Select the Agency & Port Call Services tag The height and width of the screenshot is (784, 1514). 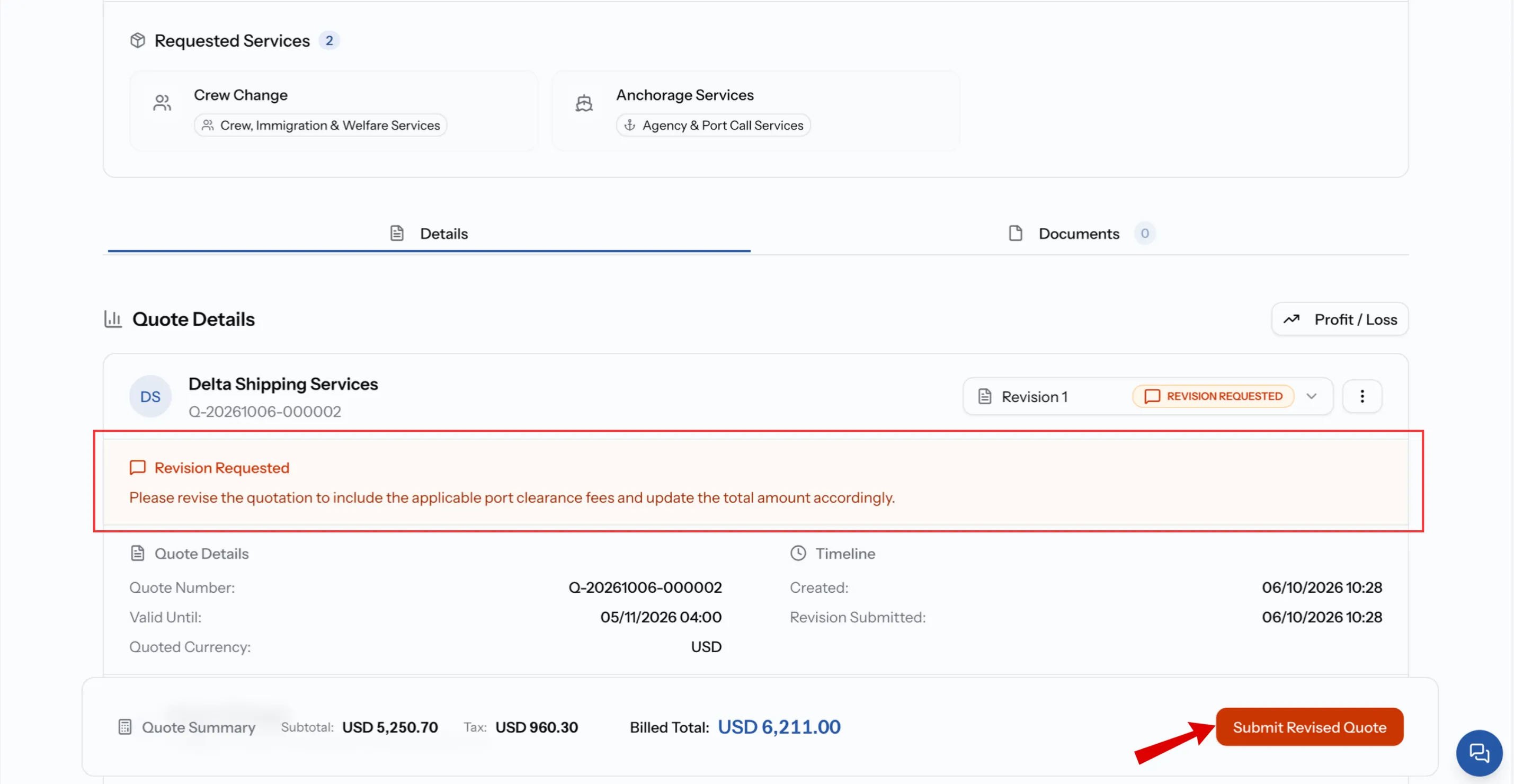click(714, 125)
